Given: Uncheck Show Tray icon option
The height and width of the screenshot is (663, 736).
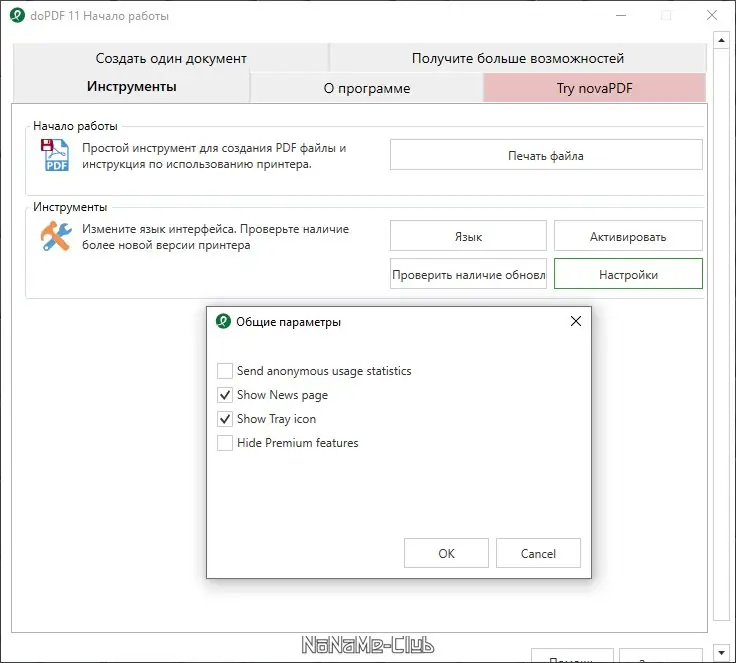Looking at the screenshot, I should coord(225,419).
